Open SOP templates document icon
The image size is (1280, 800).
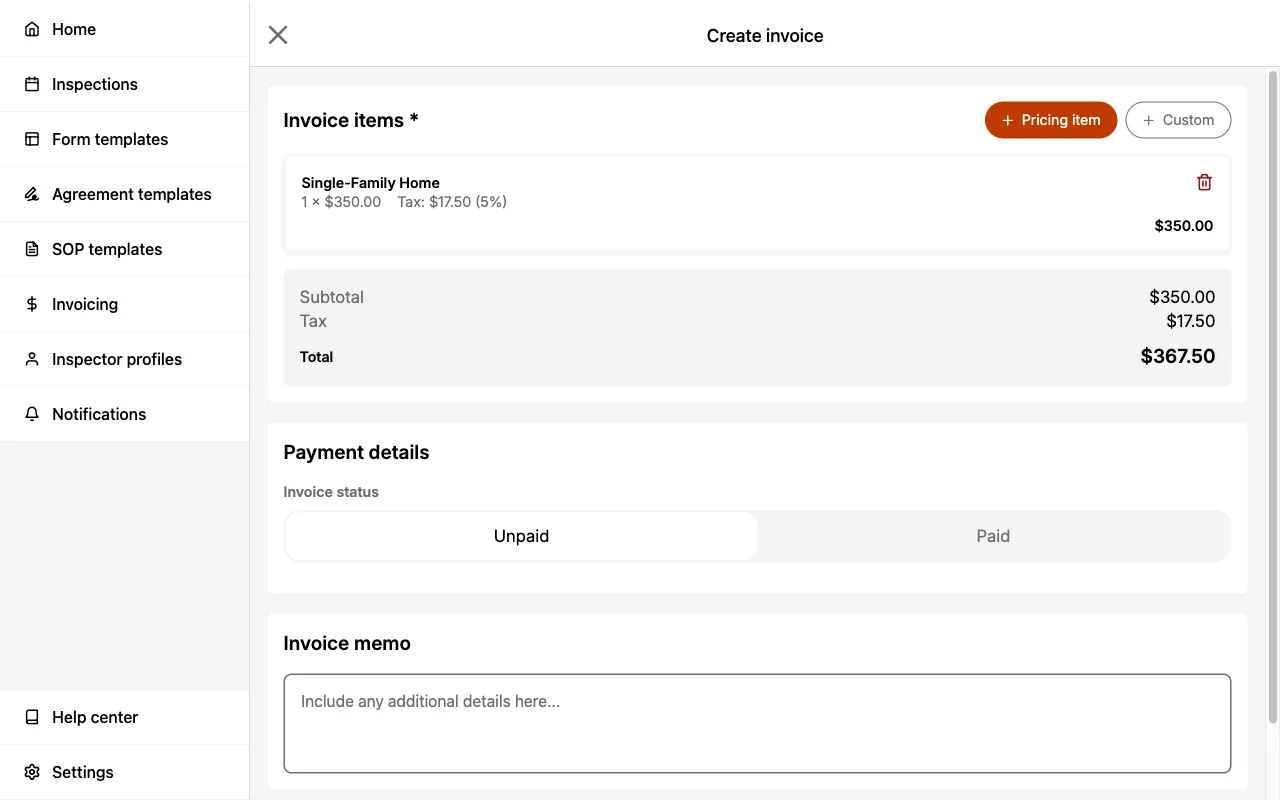pos(31,249)
